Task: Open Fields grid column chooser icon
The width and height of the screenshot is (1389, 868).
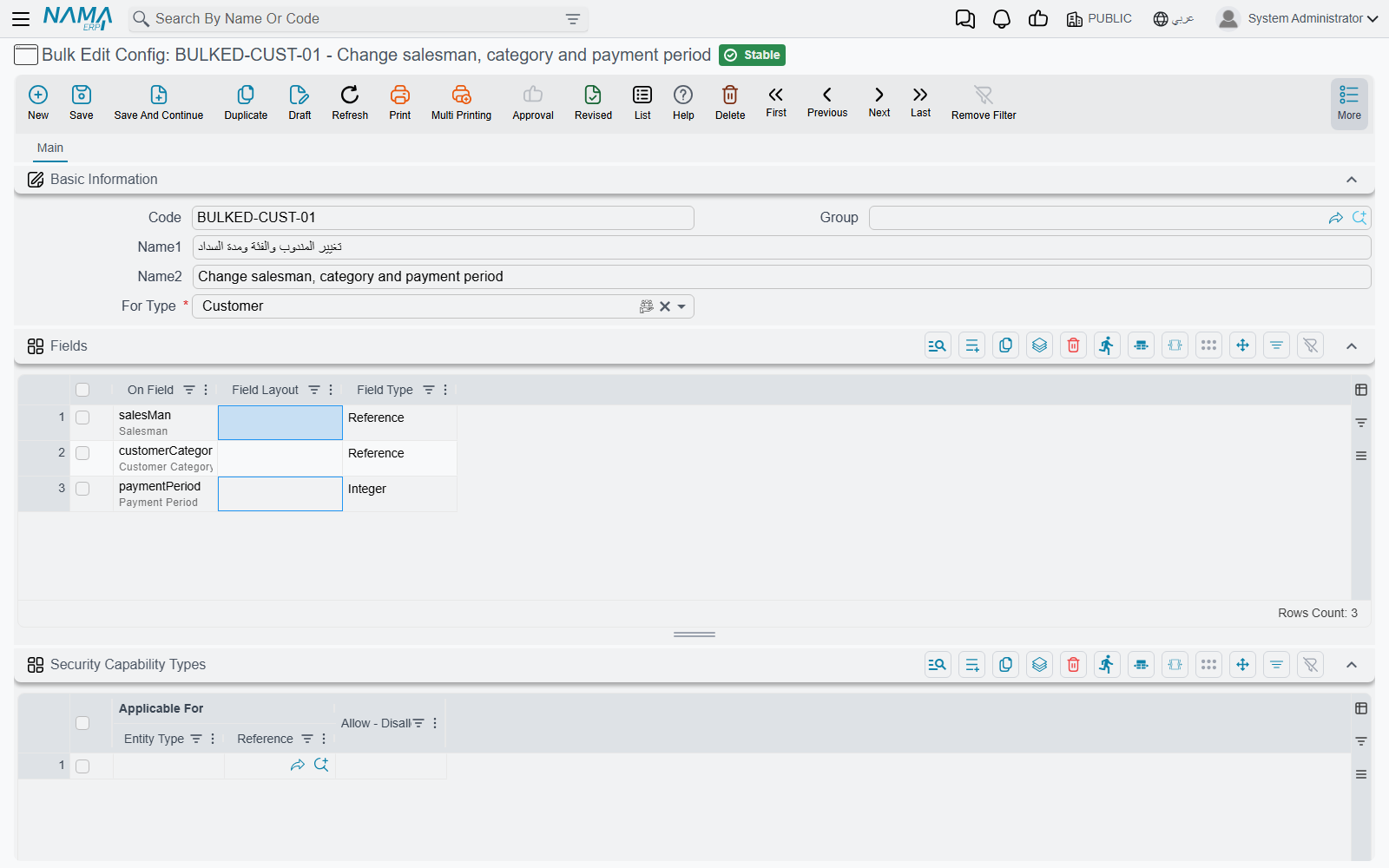Action: point(1361,390)
